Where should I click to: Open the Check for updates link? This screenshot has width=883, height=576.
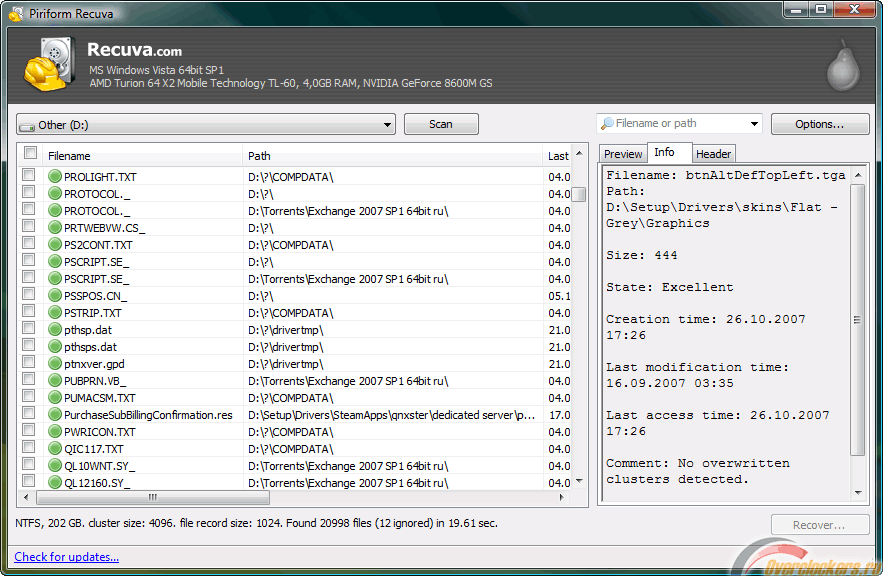pos(66,557)
